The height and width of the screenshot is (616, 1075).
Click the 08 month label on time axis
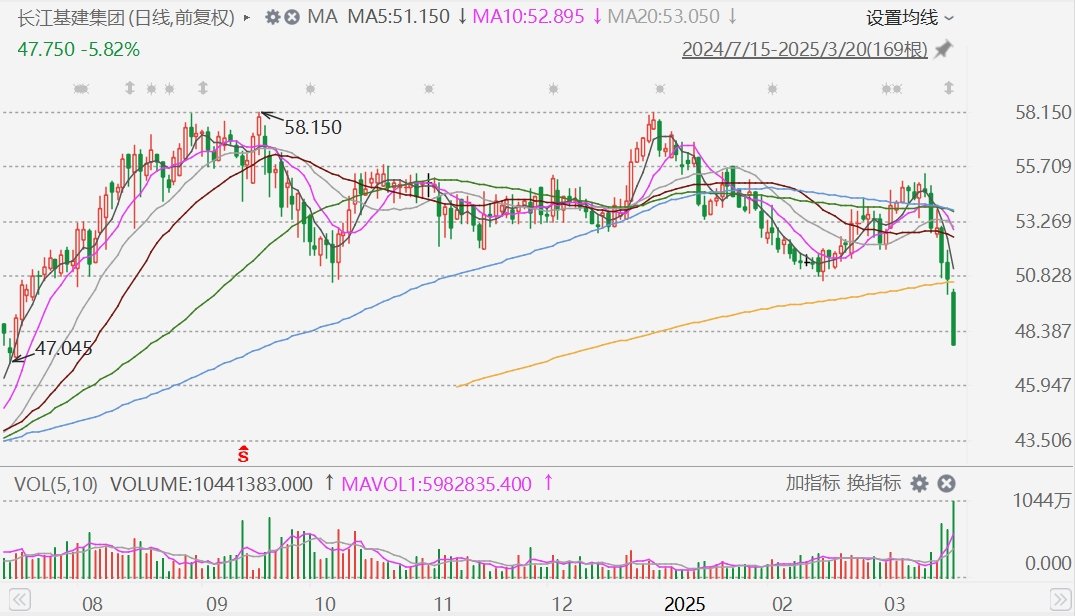pos(92,604)
